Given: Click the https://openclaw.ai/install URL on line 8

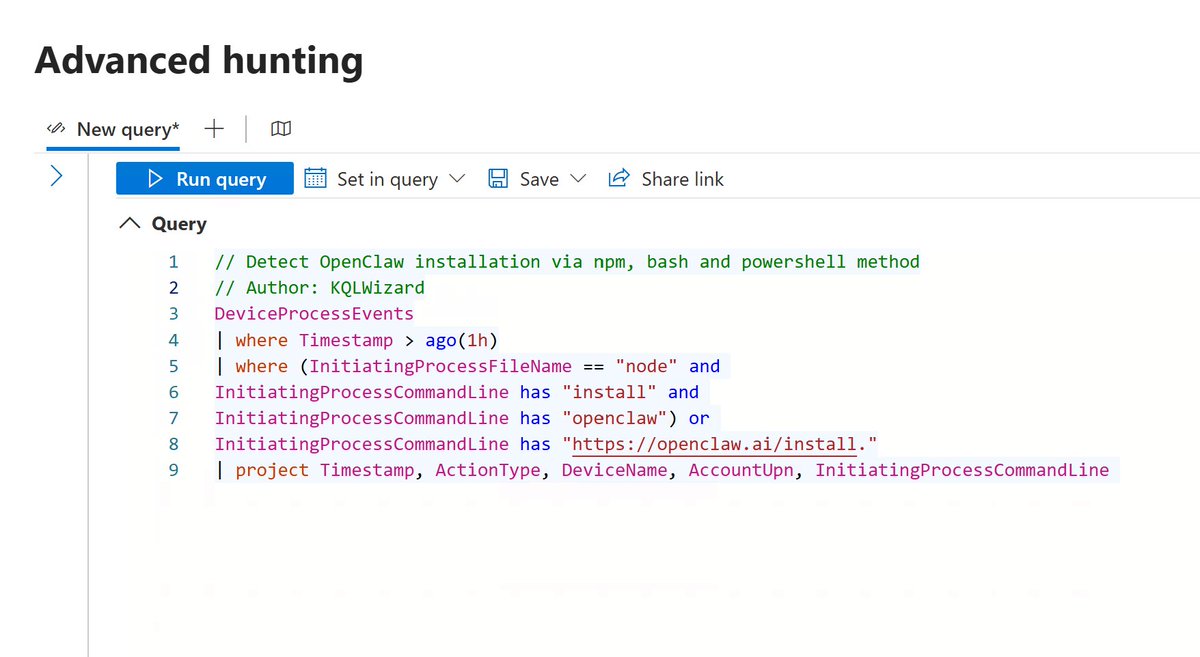Looking at the screenshot, I should click(715, 444).
